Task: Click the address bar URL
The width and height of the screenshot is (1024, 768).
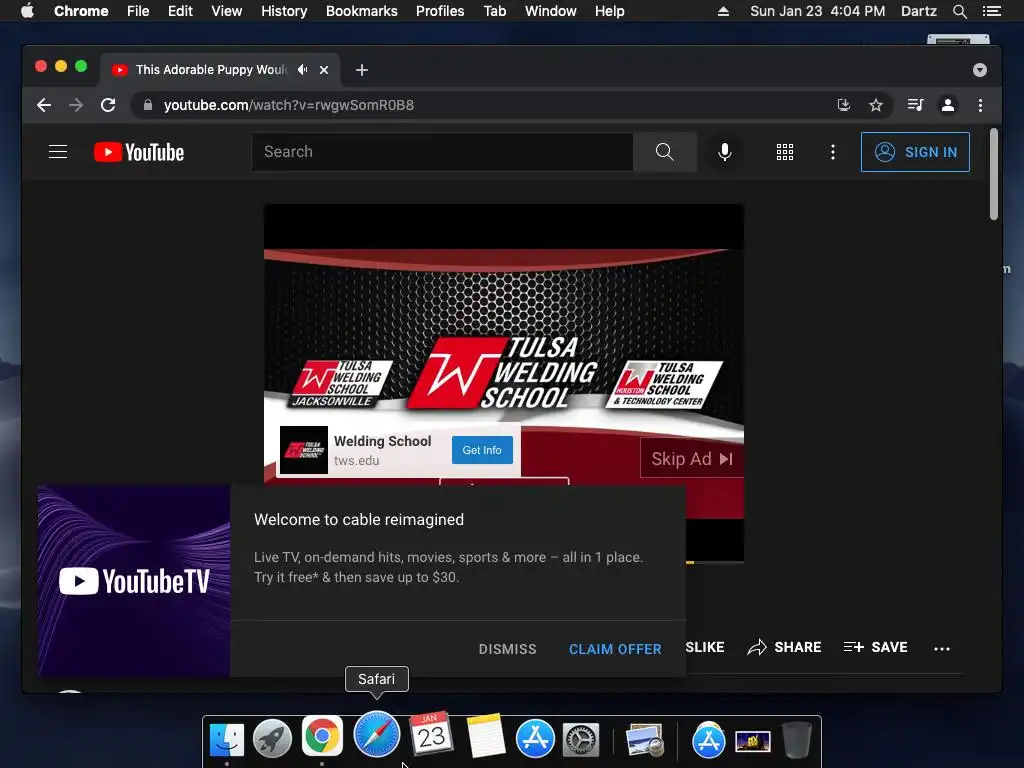Action: pyautogui.click(x=289, y=105)
